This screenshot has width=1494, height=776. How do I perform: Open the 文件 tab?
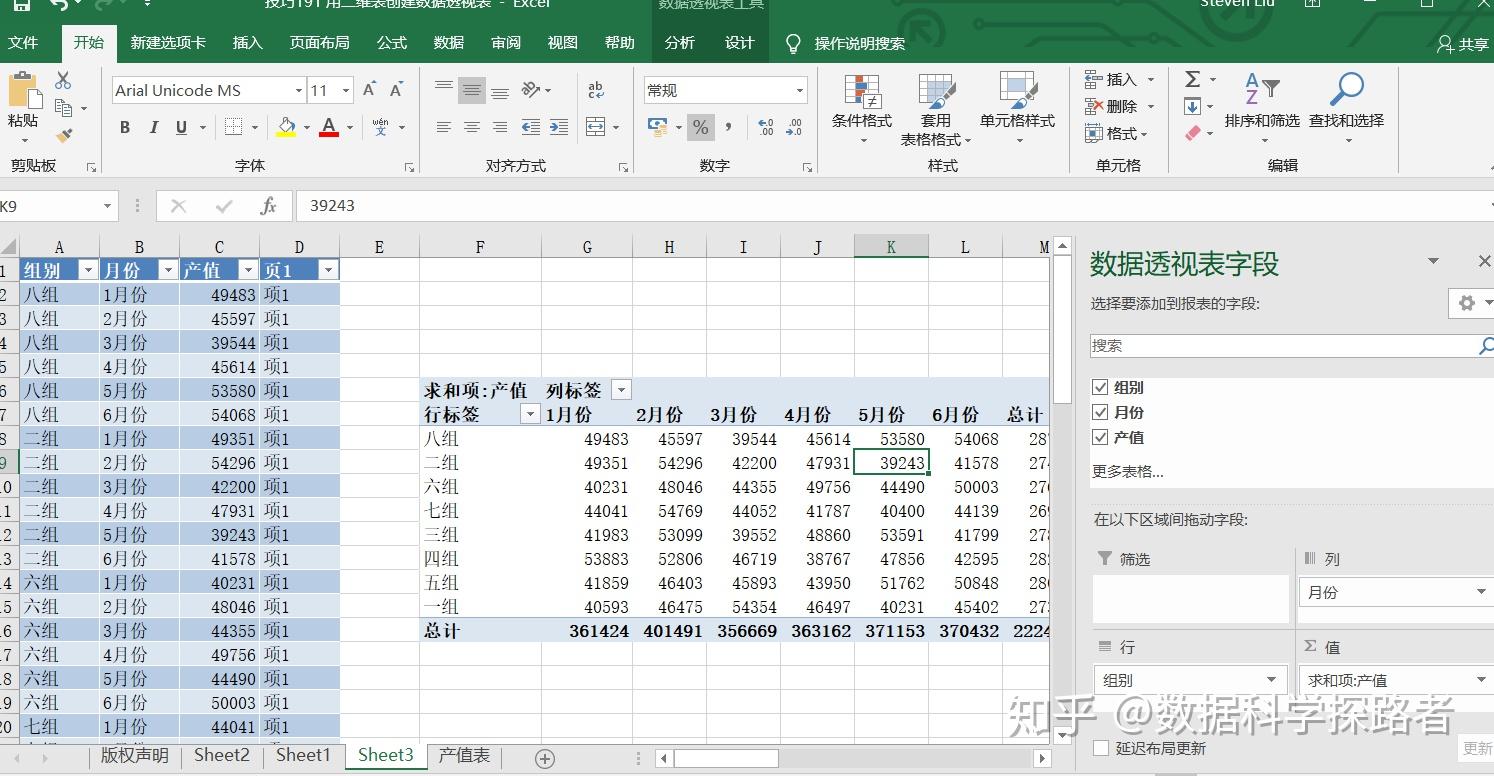coord(23,43)
